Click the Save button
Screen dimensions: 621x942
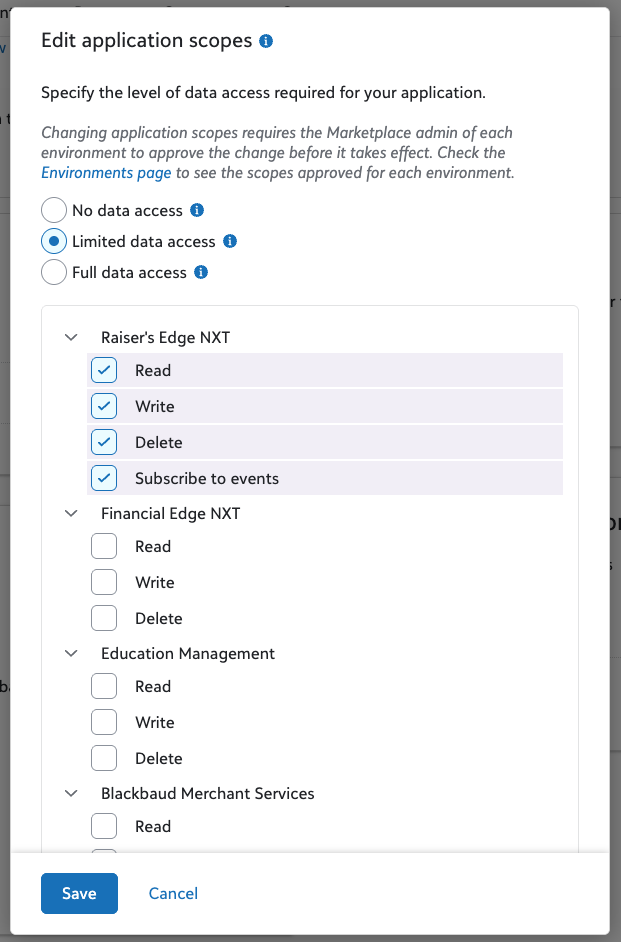[79, 893]
